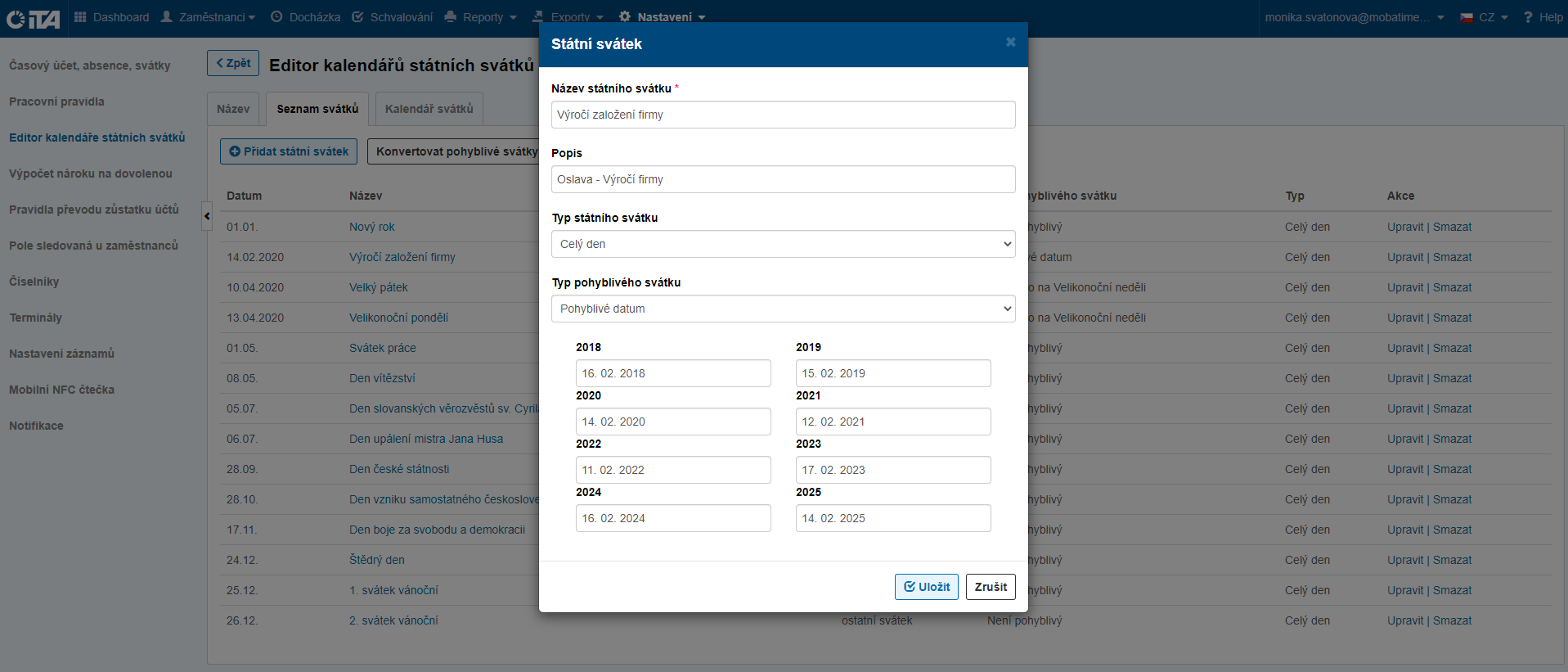Switch to the Název tab
This screenshot has height=672, width=1568.
[x=233, y=109]
